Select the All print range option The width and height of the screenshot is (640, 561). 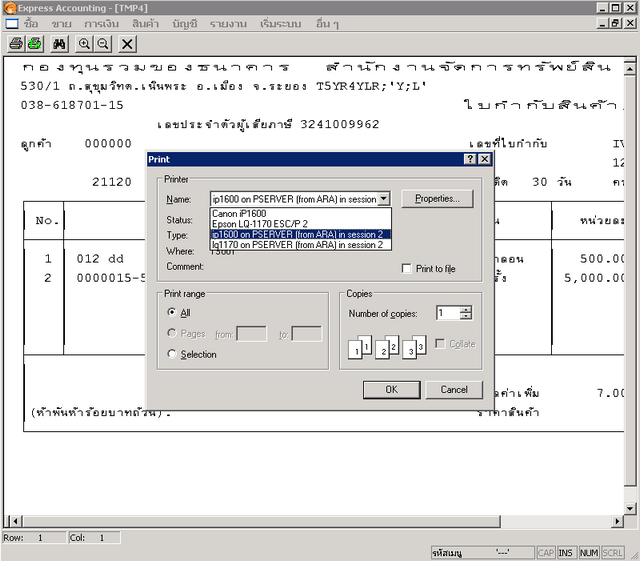(172, 313)
